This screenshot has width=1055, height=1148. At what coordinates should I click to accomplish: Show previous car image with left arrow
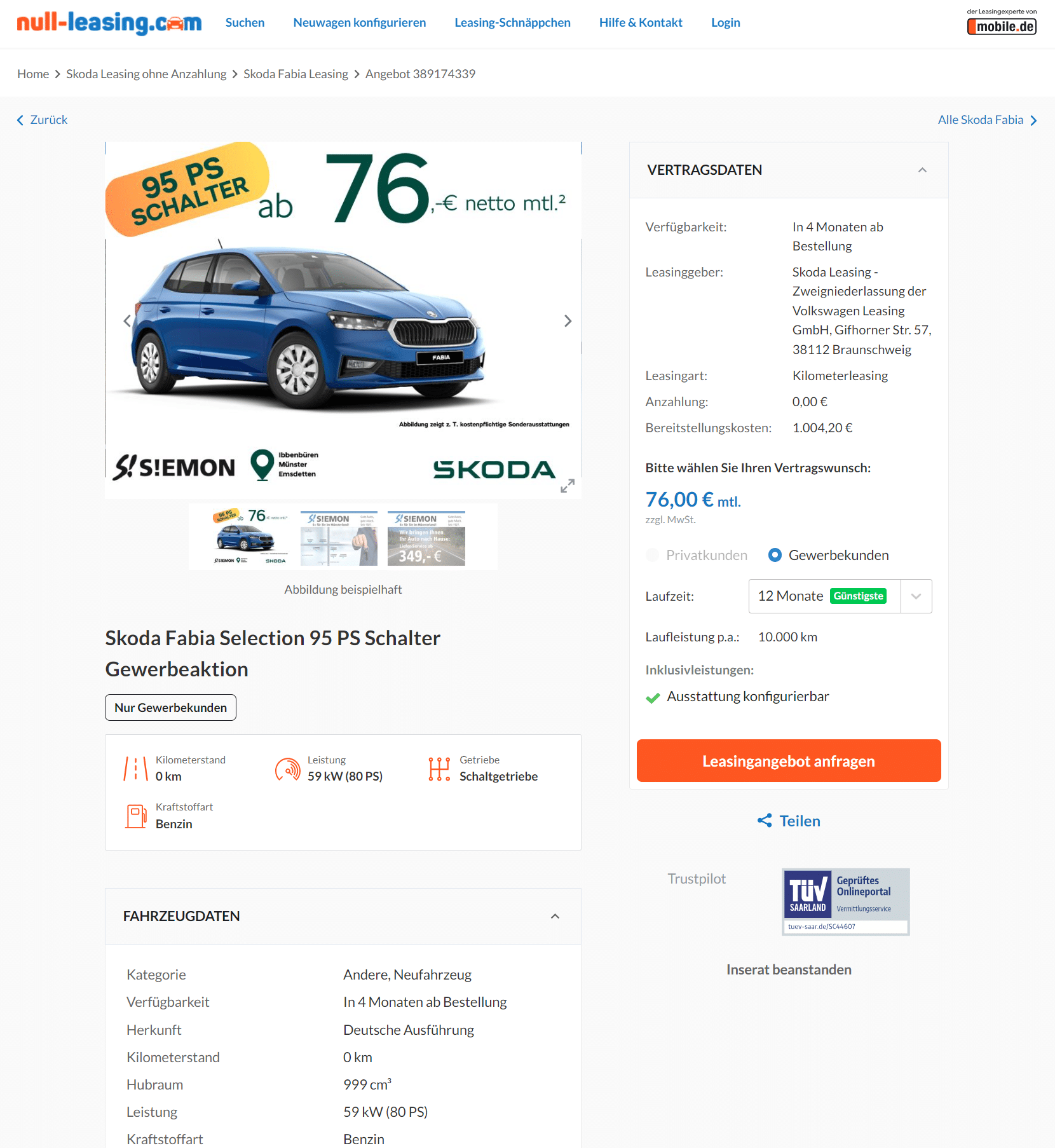(x=127, y=321)
